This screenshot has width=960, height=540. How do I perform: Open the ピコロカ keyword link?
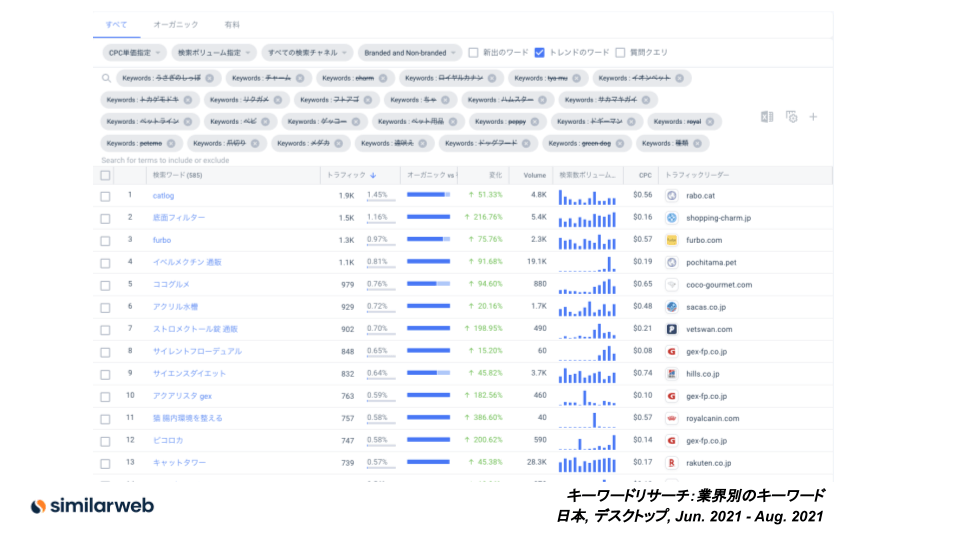click(168, 440)
